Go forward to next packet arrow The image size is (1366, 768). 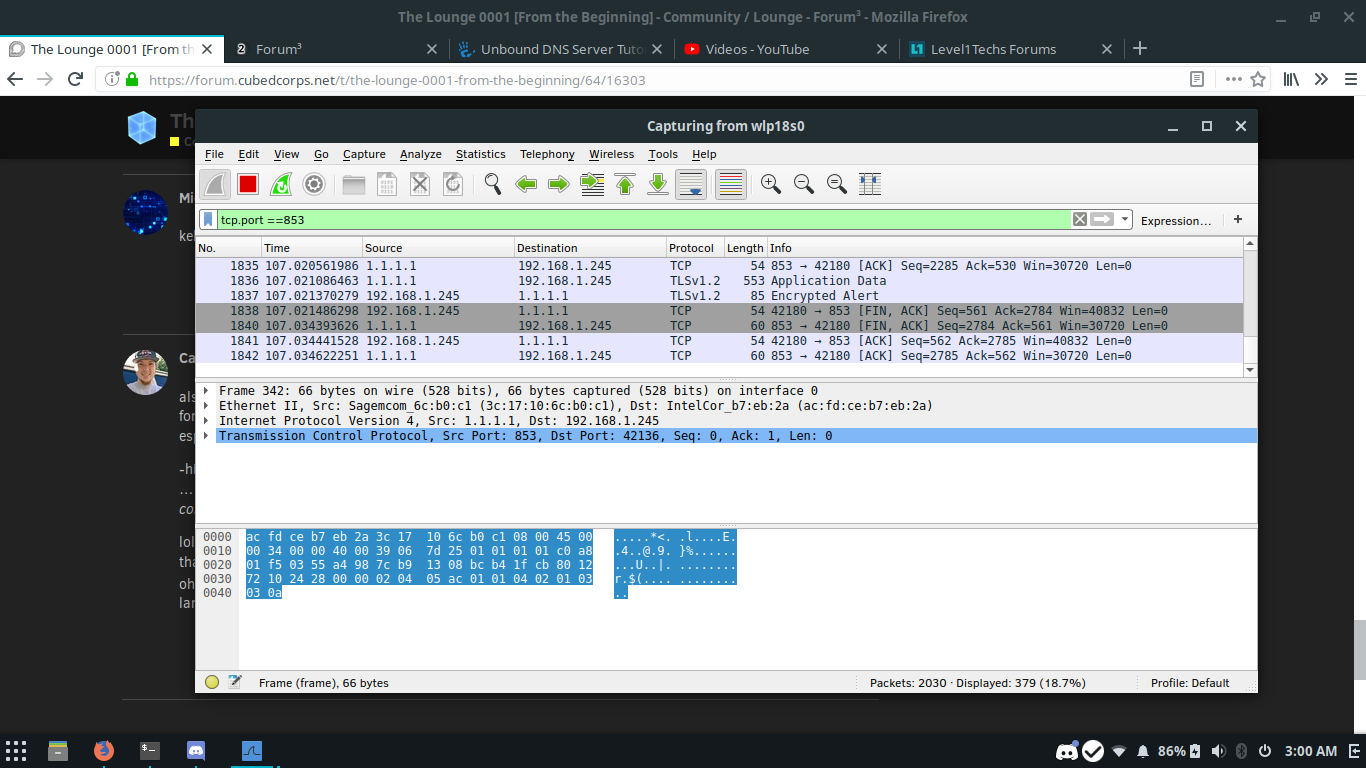[559, 184]
